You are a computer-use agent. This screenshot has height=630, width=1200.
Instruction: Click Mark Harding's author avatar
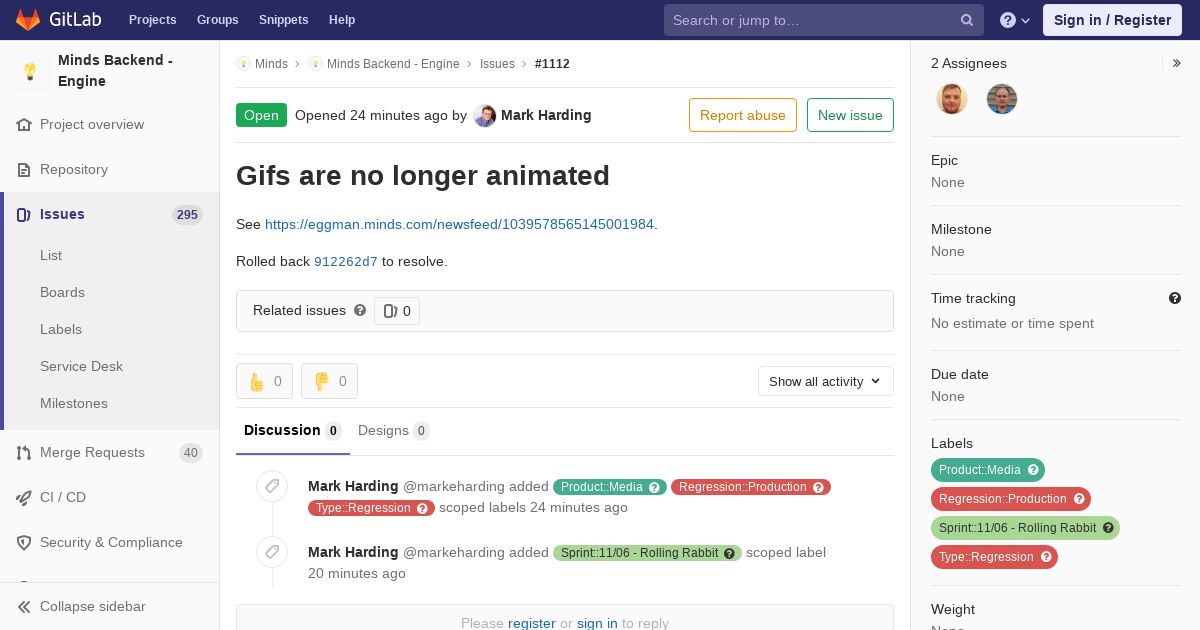coord(485,115)
